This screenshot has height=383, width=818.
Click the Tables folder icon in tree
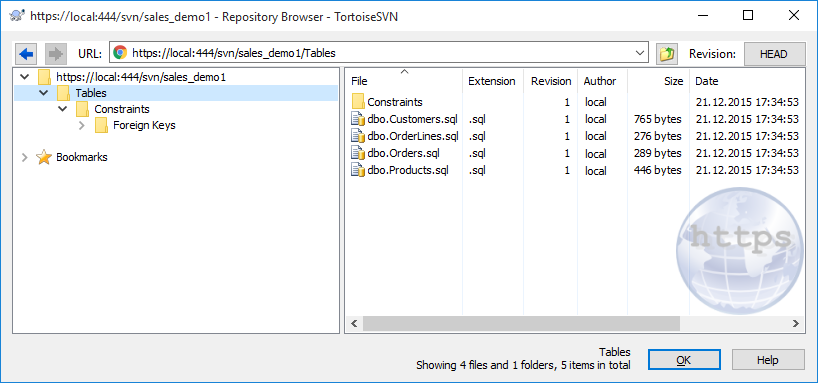pos(63,93)
